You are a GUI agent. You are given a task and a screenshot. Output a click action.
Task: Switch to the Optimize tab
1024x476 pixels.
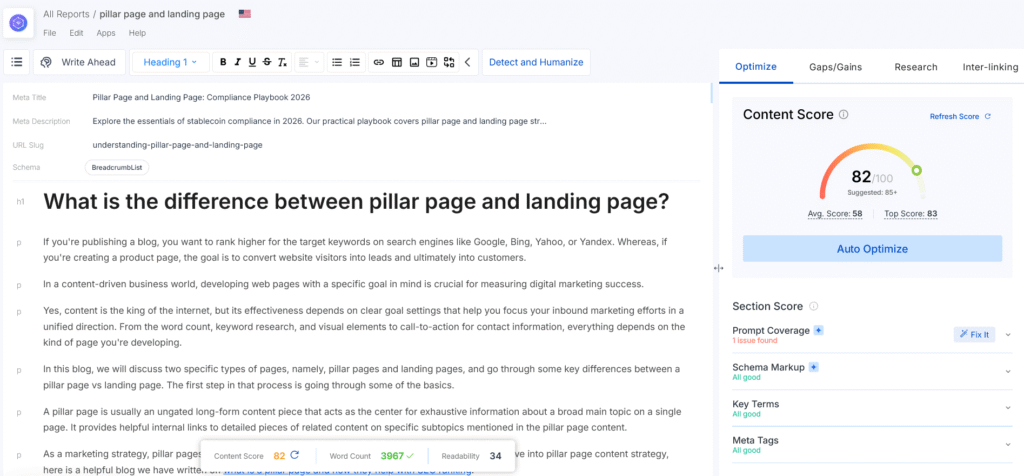(756, 67)
